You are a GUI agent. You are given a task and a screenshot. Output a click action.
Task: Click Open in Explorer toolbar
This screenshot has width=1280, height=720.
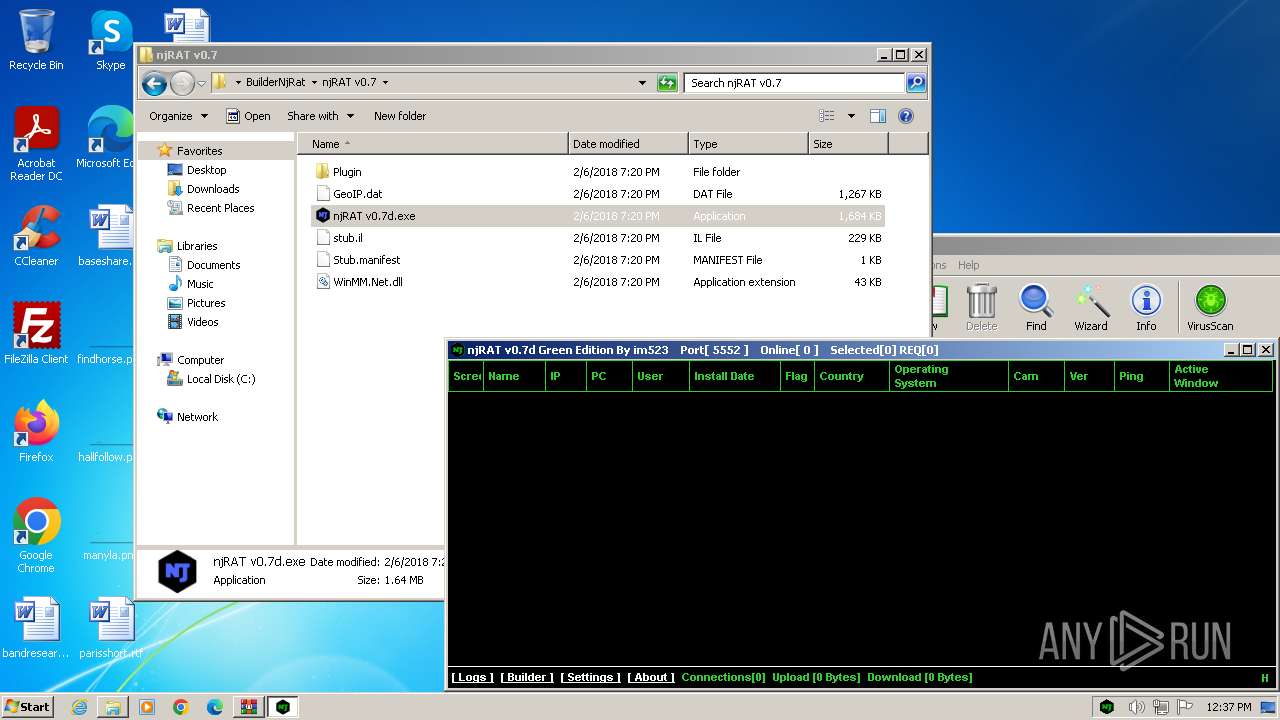point(248,116)
